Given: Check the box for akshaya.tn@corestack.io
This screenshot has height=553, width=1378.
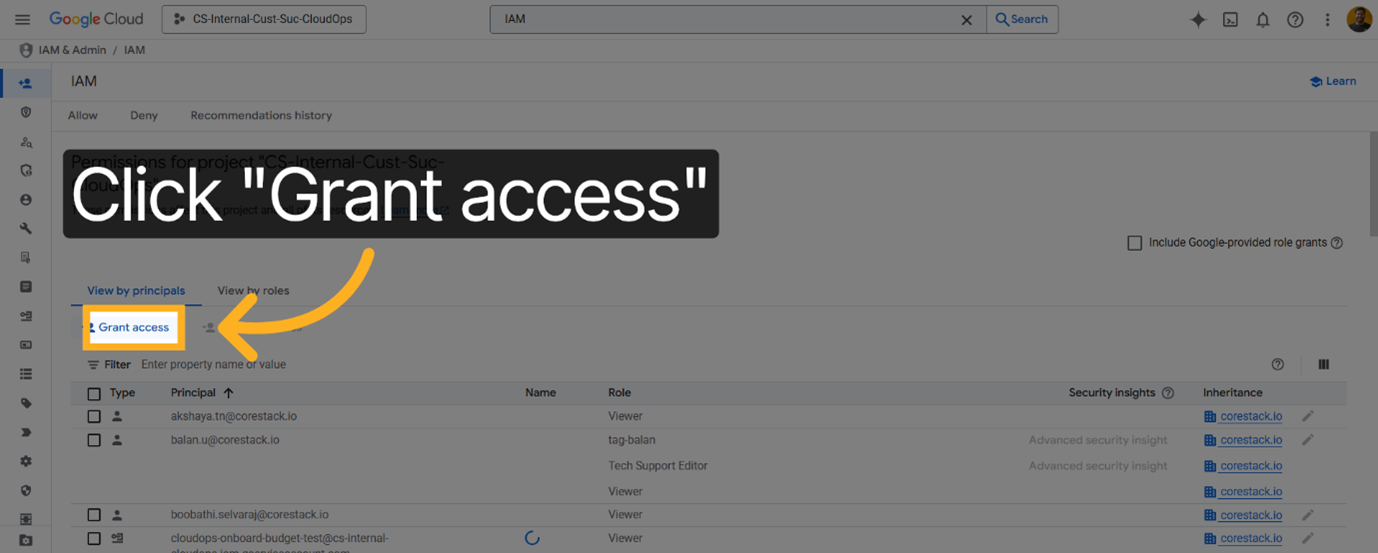Looking at the screenshot, I should (x=94, y=416).
